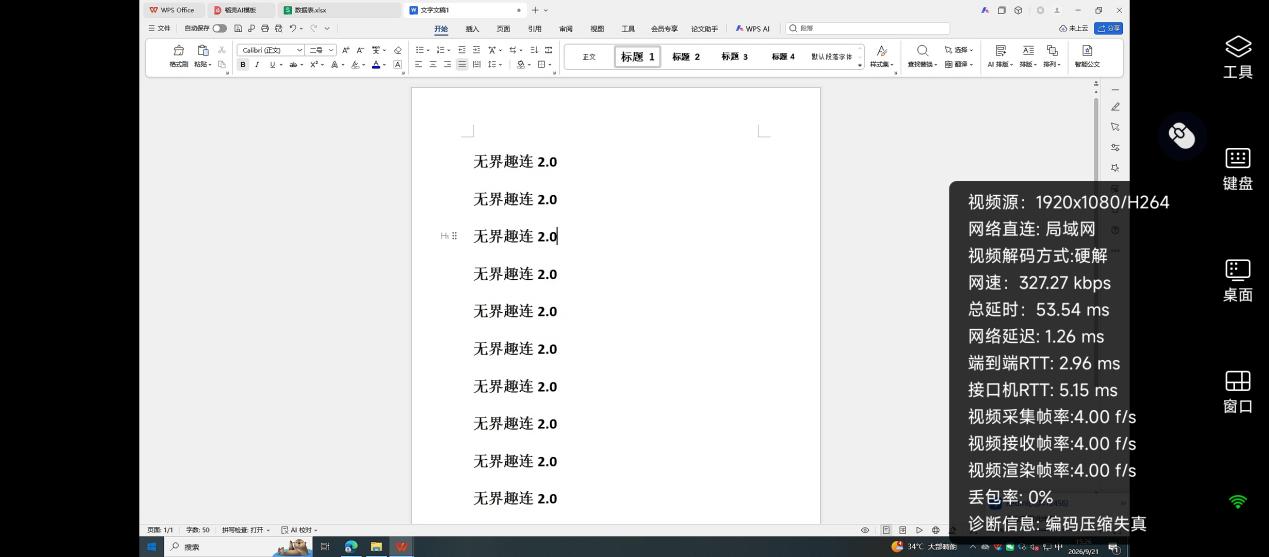The height and width of the screenshot is (557, 1269).
Task: Click the superscript X² icon
Action: pyautogui.click(x=314, y=64)
